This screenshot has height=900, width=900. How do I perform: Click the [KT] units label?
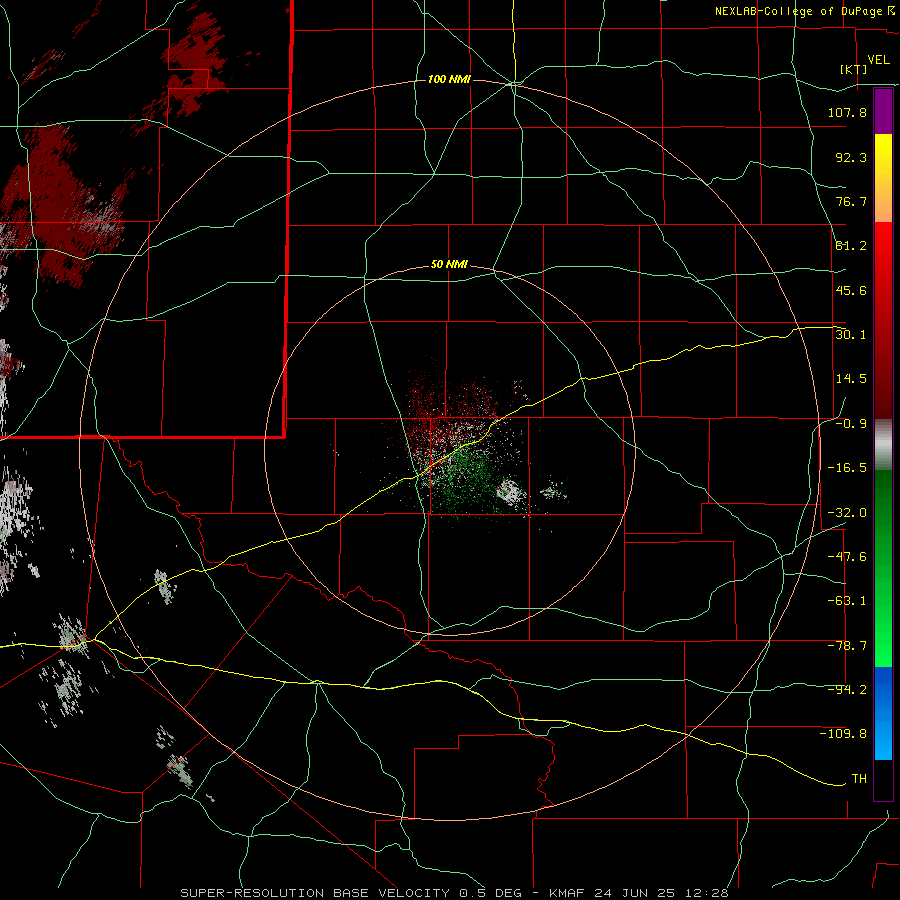tap(854, 69)
